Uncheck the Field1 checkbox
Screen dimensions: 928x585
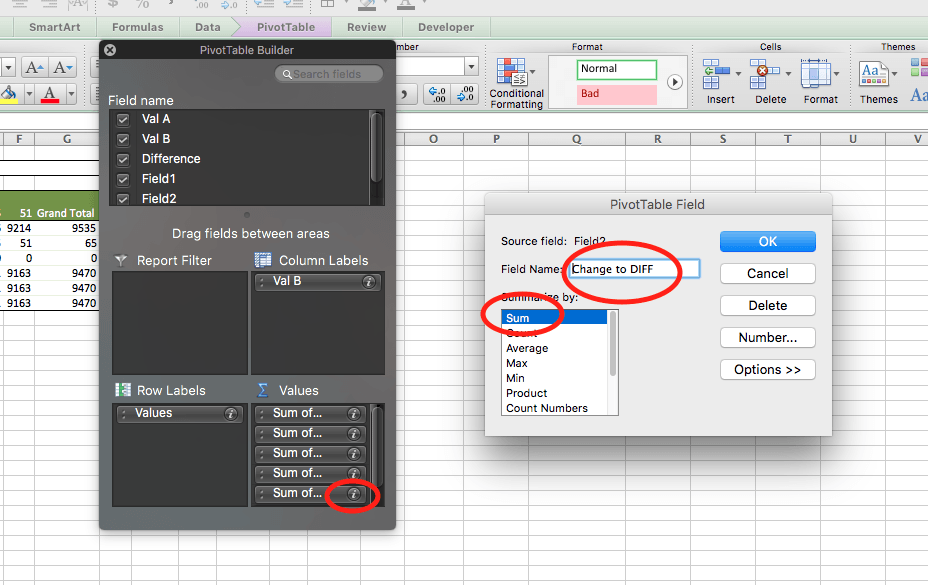123,179
